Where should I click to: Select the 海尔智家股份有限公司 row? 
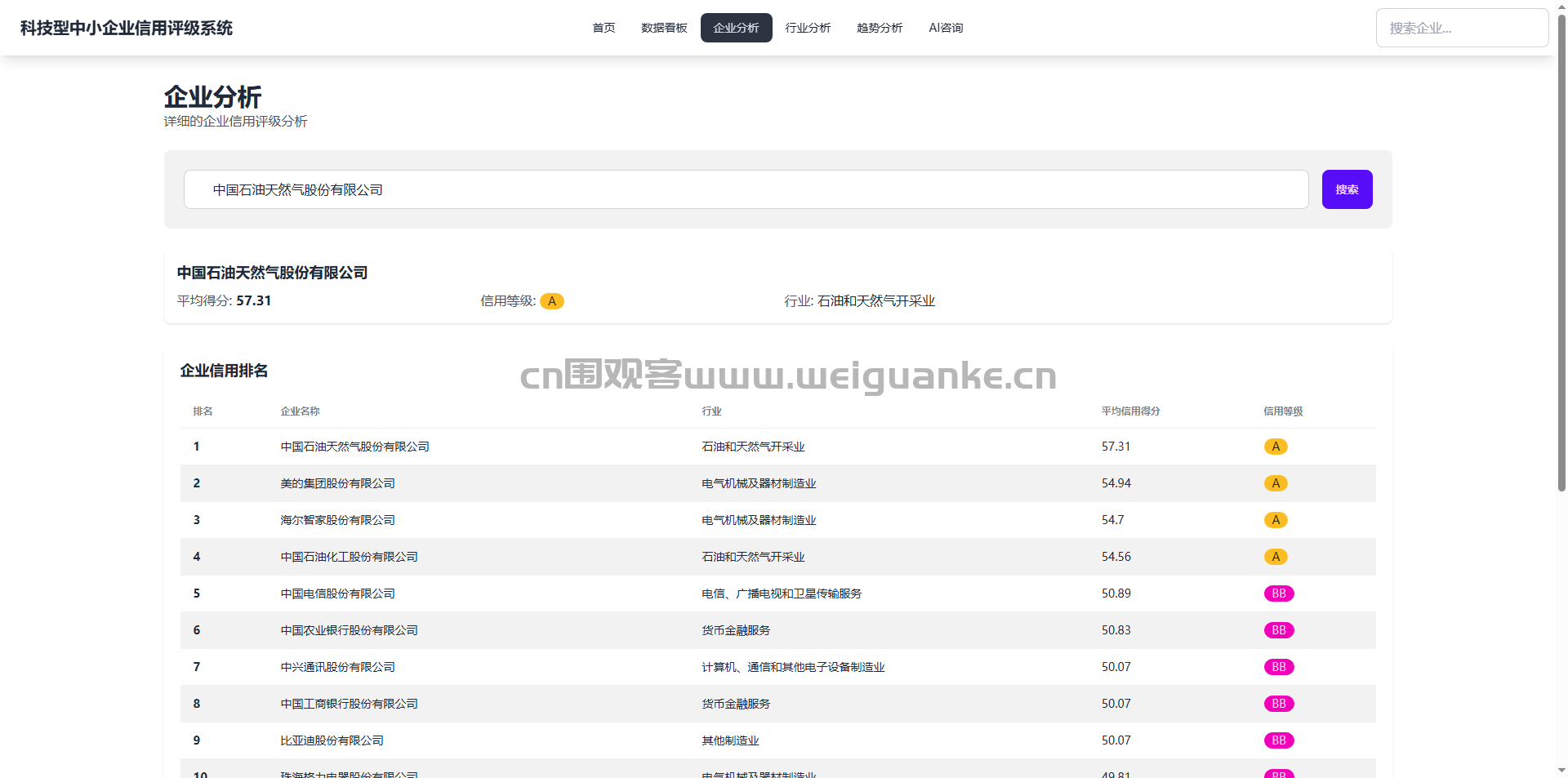(x=337, y=520)
